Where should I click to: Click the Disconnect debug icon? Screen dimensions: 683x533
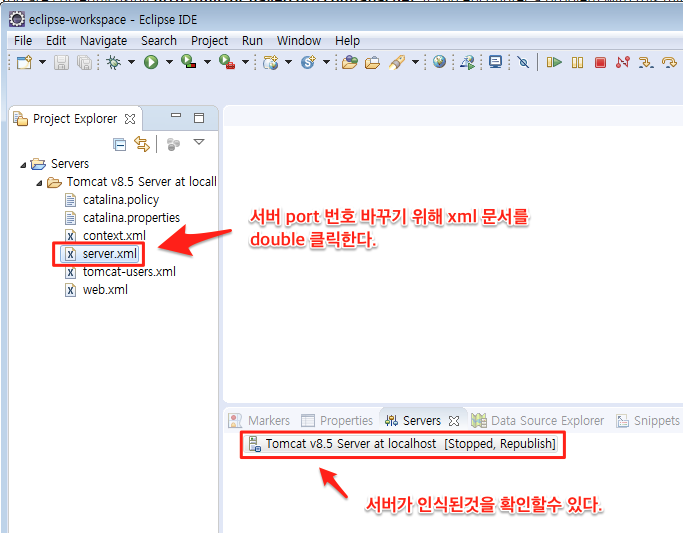623,62
